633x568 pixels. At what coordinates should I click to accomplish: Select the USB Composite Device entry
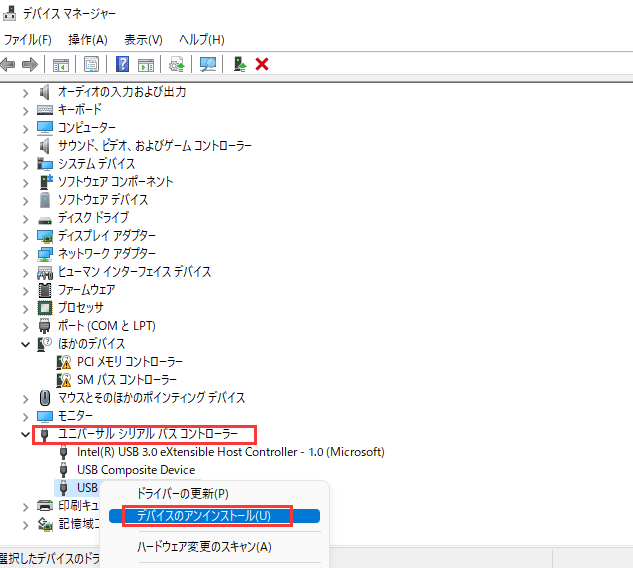click(x=136, y=470)
